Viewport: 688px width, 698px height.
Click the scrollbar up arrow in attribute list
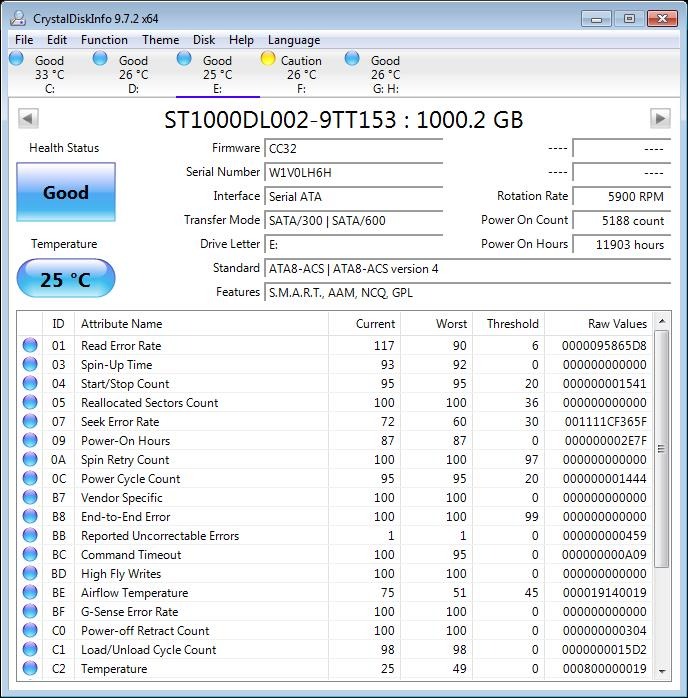coord(661,323)
